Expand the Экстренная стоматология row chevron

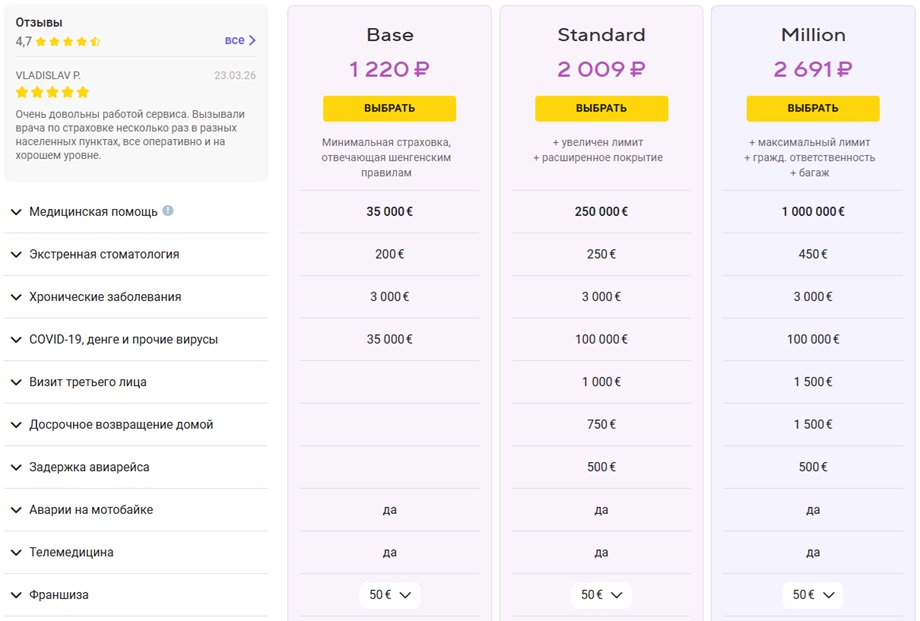[16, 255]
